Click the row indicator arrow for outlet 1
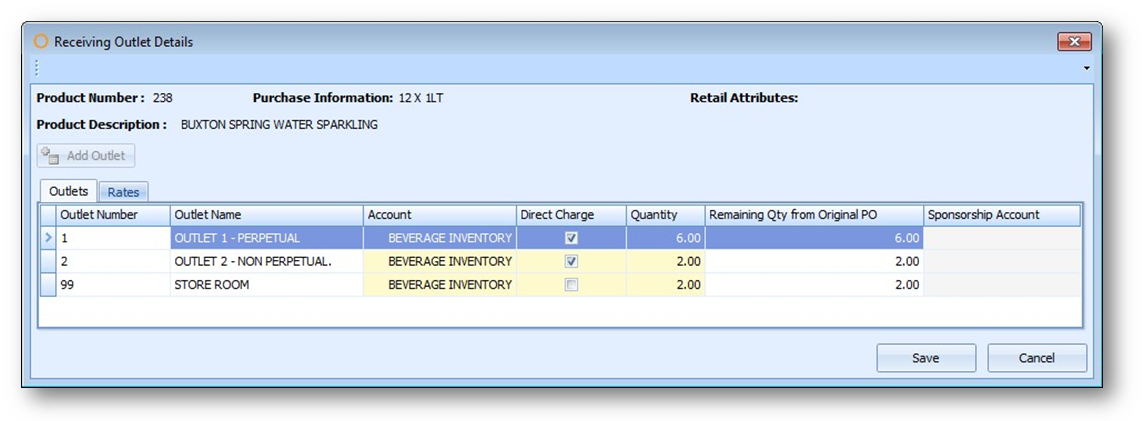The image size is (1145, 421). click(x=48, y=238)
